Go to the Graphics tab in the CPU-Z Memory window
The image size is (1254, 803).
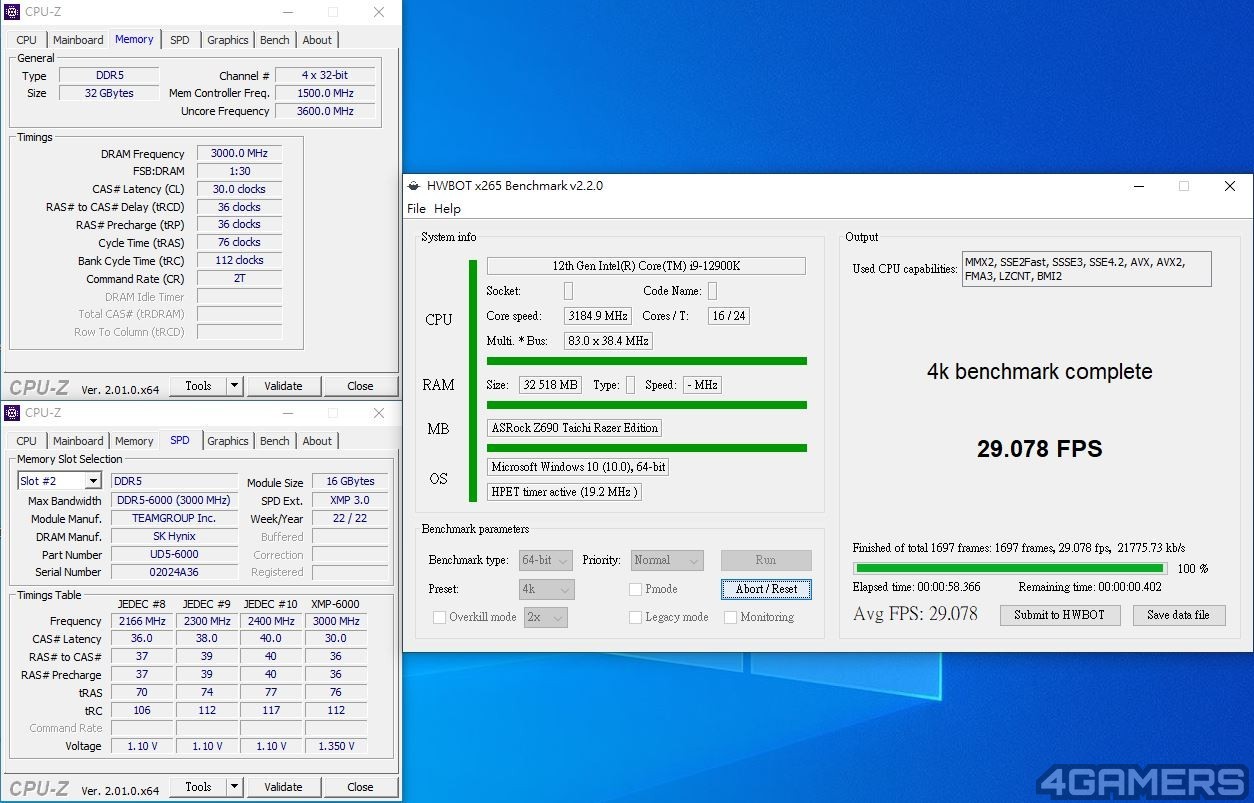(x=228, y=40)
